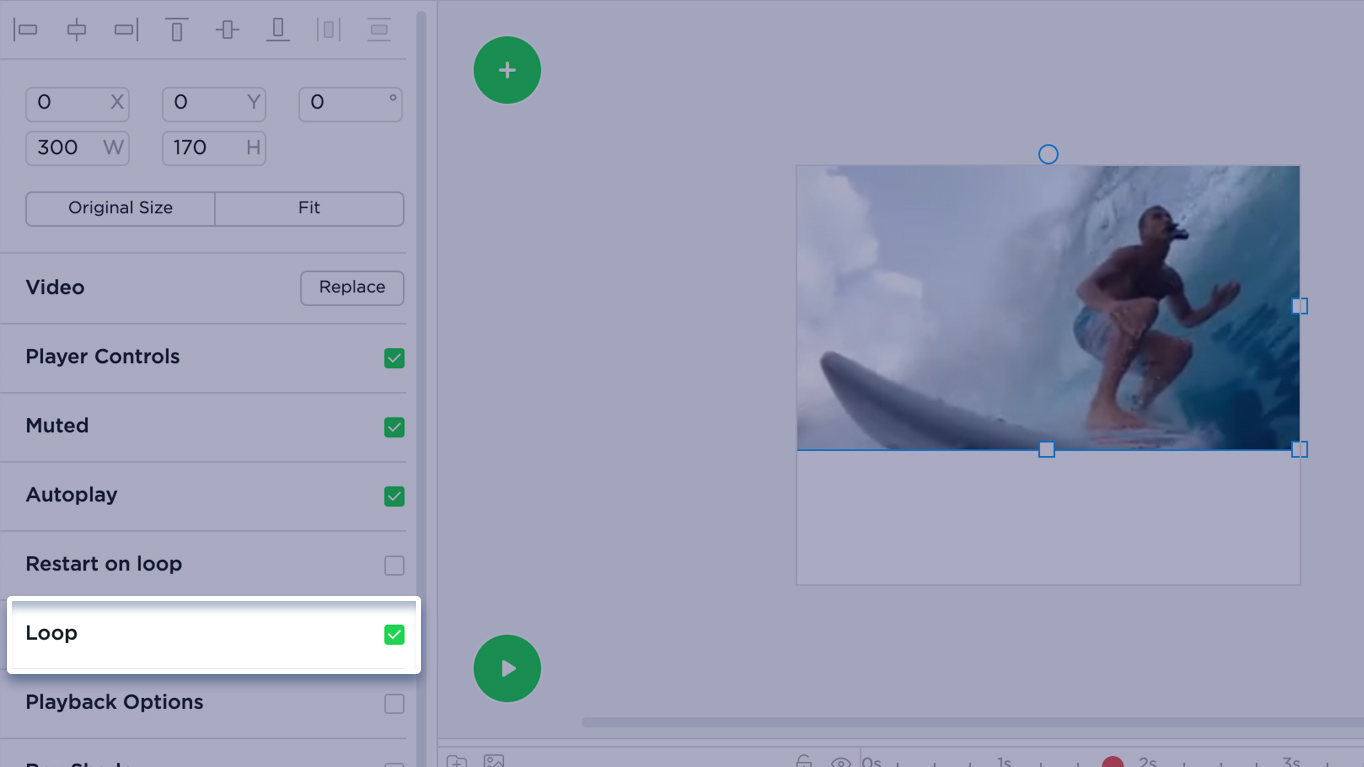The width and height of the screenshot is (1364, 767).
Task: Uncheck the Player Controls checkbox
Action: point(394,358)
